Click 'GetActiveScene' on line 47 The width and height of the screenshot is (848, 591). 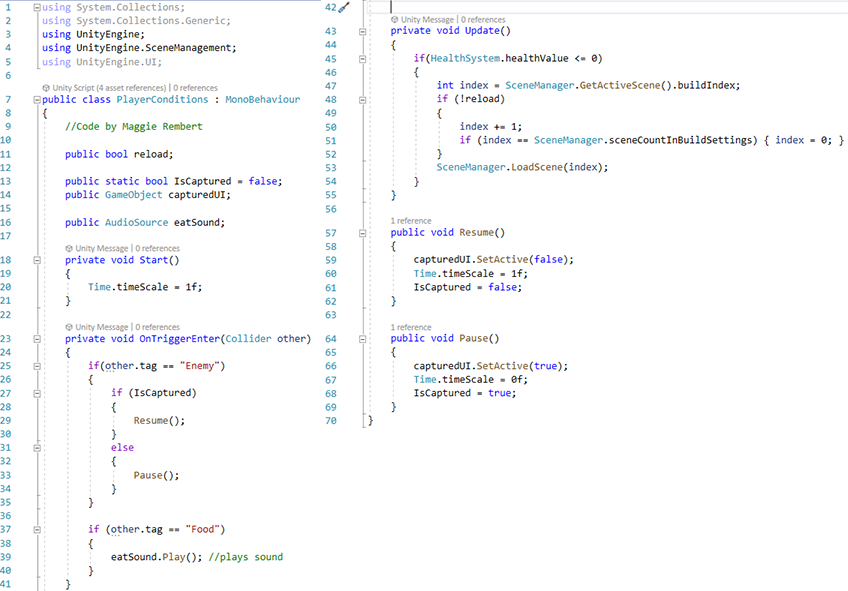point(620,85)
